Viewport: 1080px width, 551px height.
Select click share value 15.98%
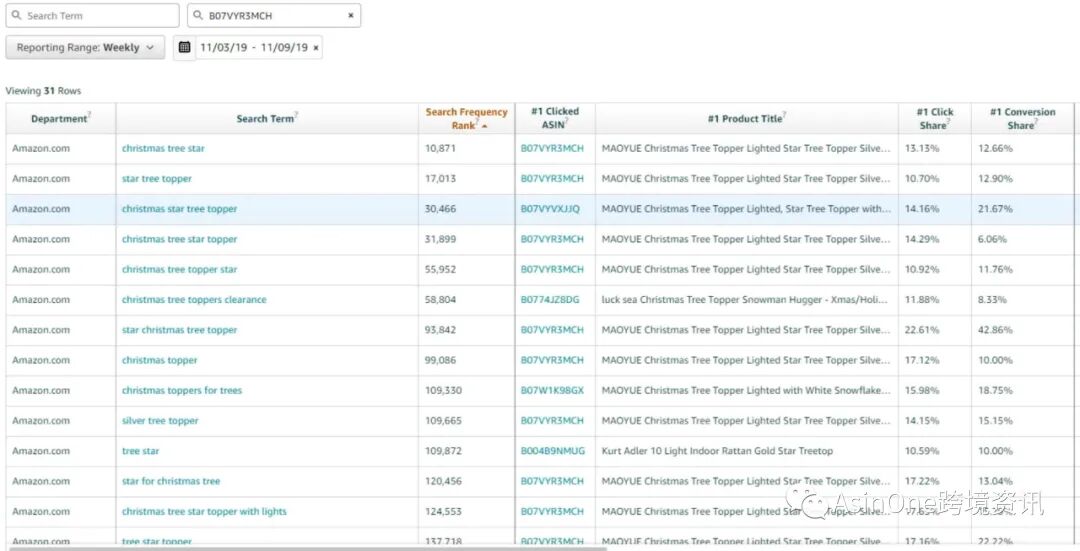(x=922, y=391)
